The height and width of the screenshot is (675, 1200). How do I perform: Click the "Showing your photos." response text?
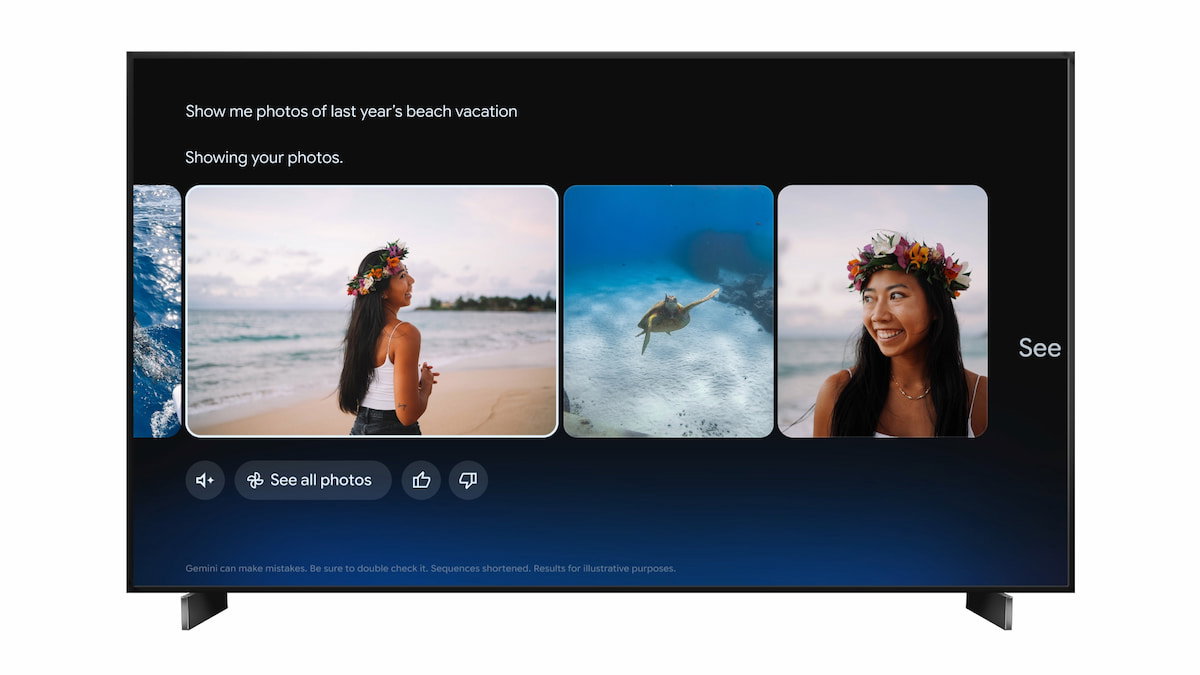click(x=263, y=157)
